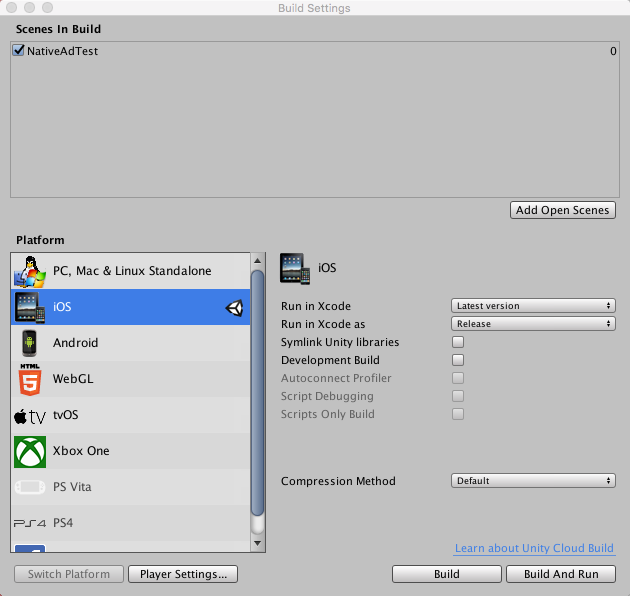The width and height of the screenshot is (630, 596).
Task: Click the PC, Mac & Linux Standalone platform icon
Action: pyautogui.click(x=30, y=272)
